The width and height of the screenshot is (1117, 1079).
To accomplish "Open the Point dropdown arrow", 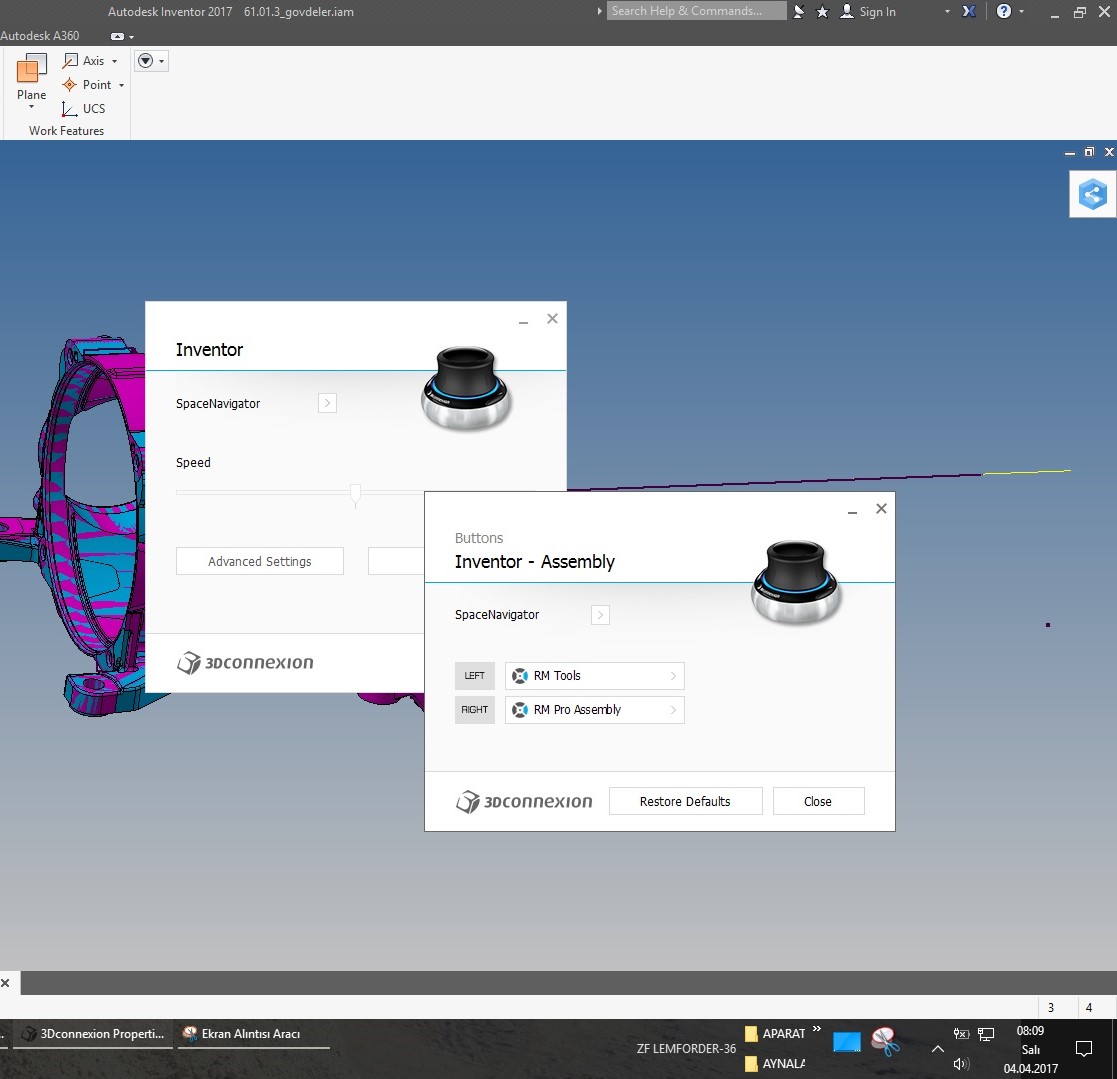I will point(122,85).
